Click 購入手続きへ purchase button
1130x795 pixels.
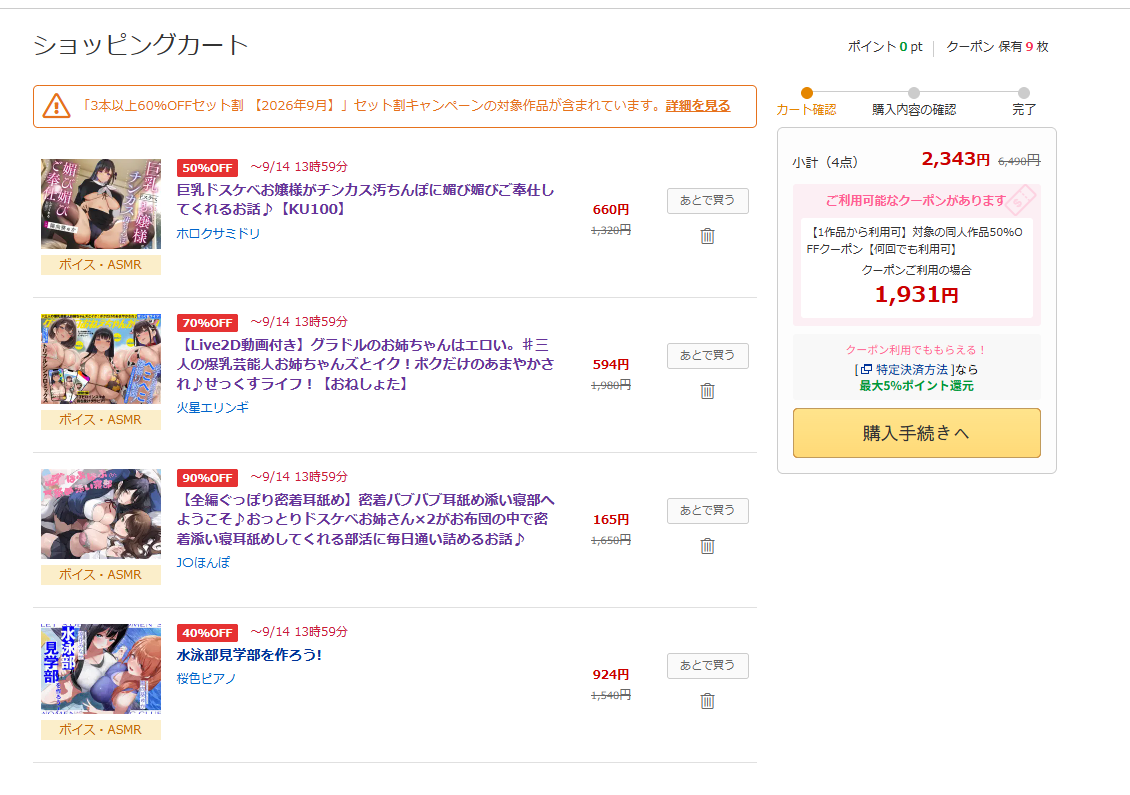tap(917, 433)
